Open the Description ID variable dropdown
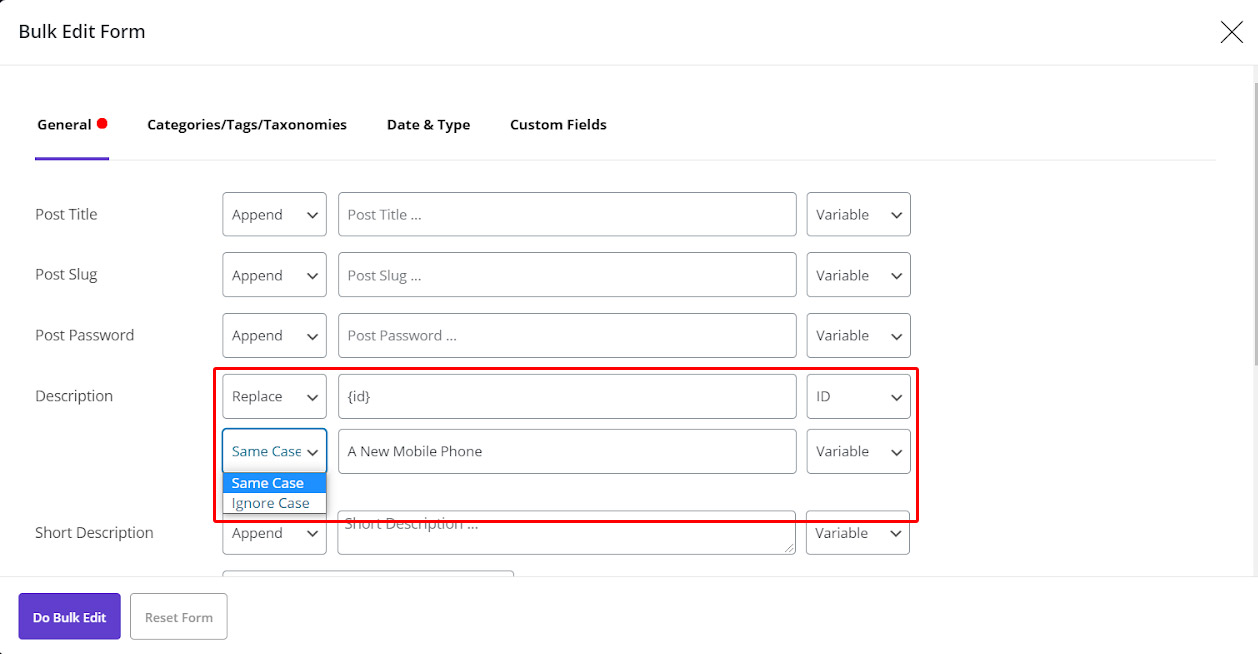This screenshot has width=1258, height=654. (x=858, y=396)
